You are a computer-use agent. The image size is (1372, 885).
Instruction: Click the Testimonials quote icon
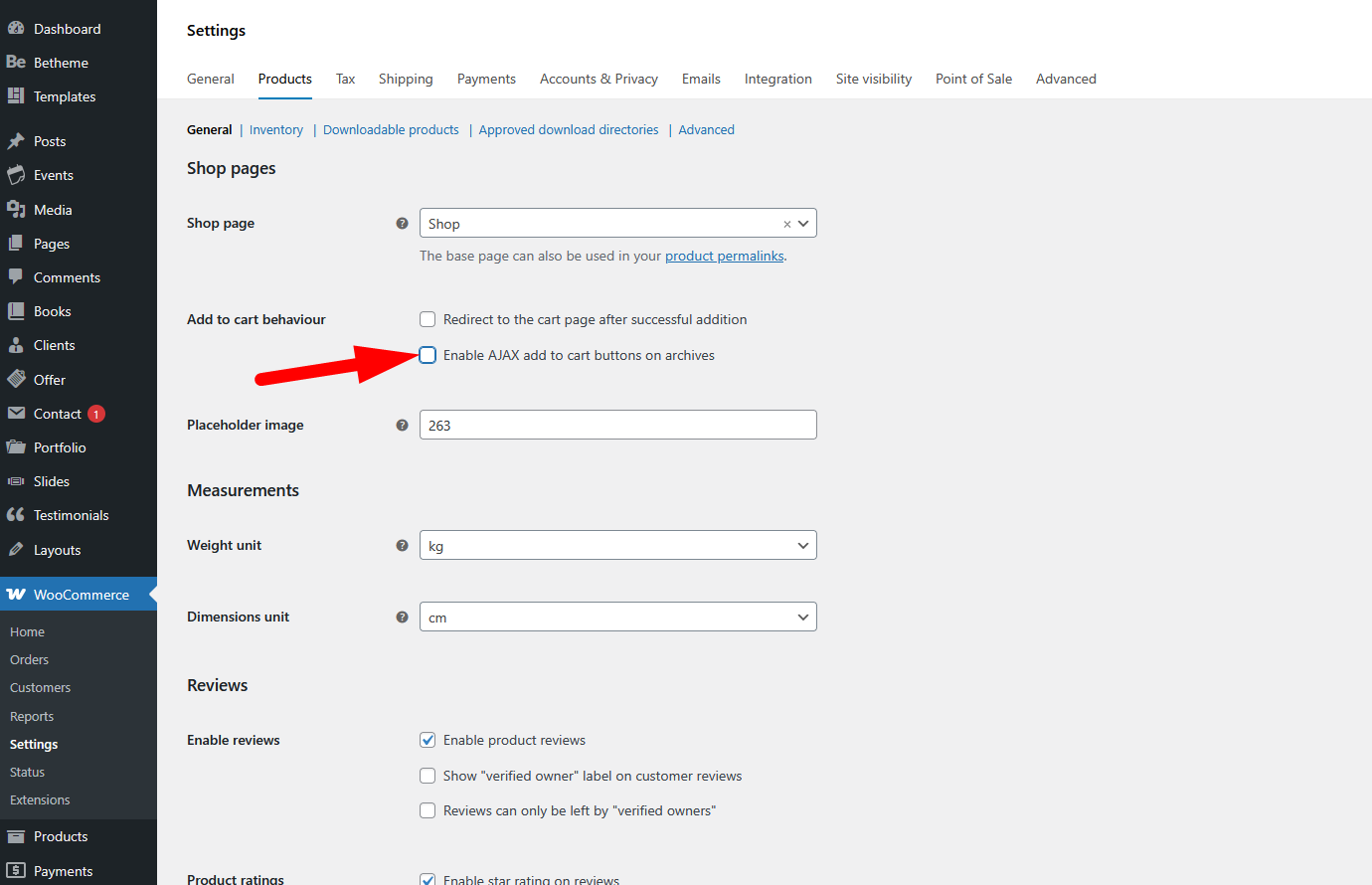pyautogui.click(x=16, y=515)
